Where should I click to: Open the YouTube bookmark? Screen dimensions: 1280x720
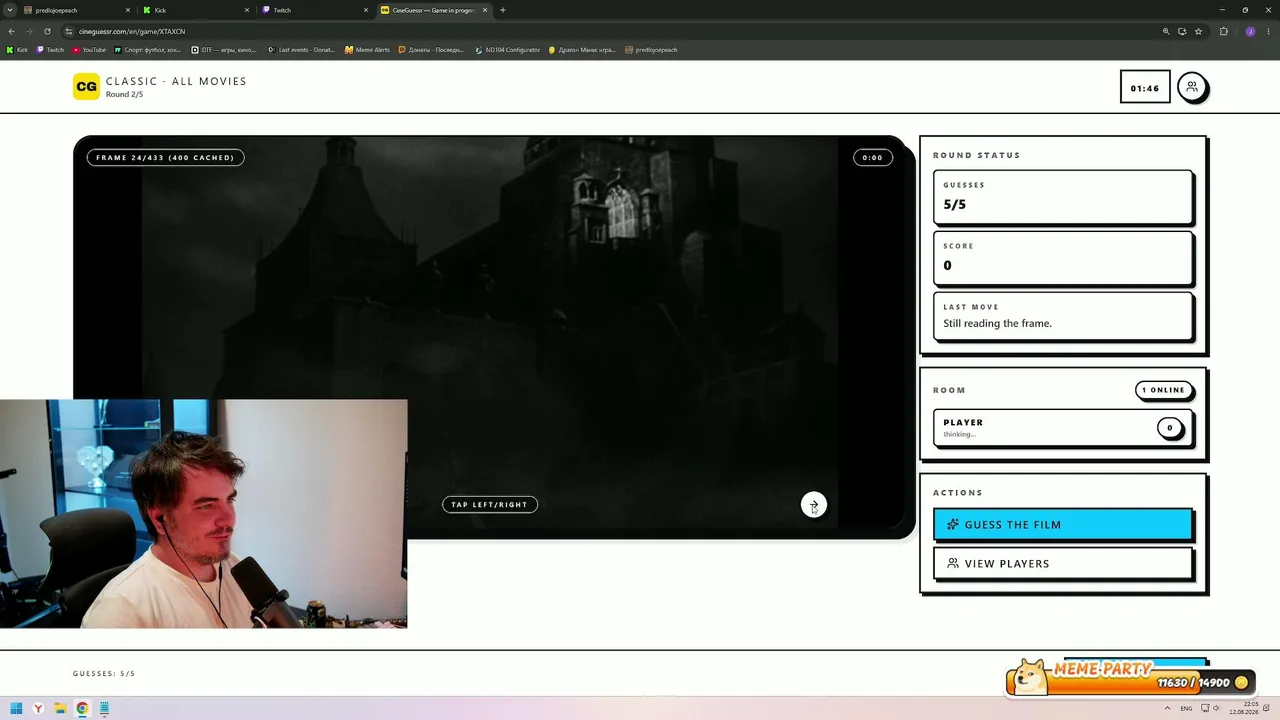(x=89, y=50)
